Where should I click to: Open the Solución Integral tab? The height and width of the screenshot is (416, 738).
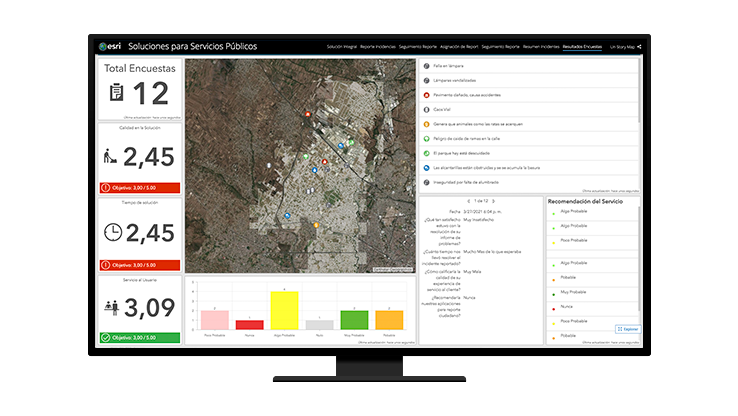click(x=341, y=47)
